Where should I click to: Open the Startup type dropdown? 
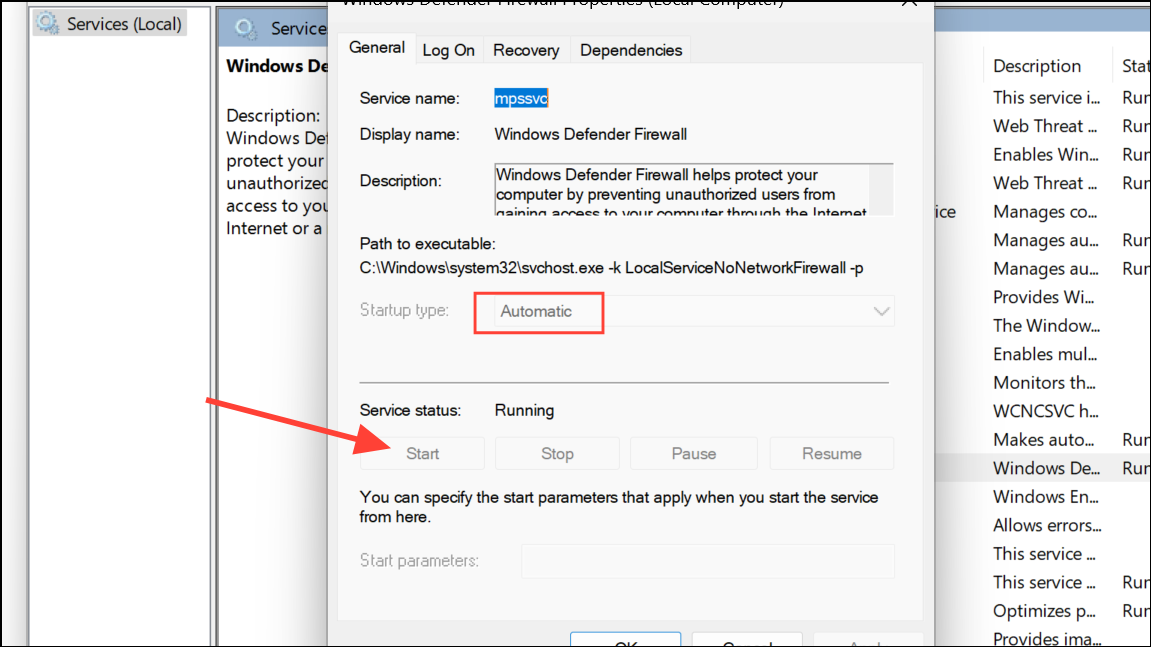[694, 311]
